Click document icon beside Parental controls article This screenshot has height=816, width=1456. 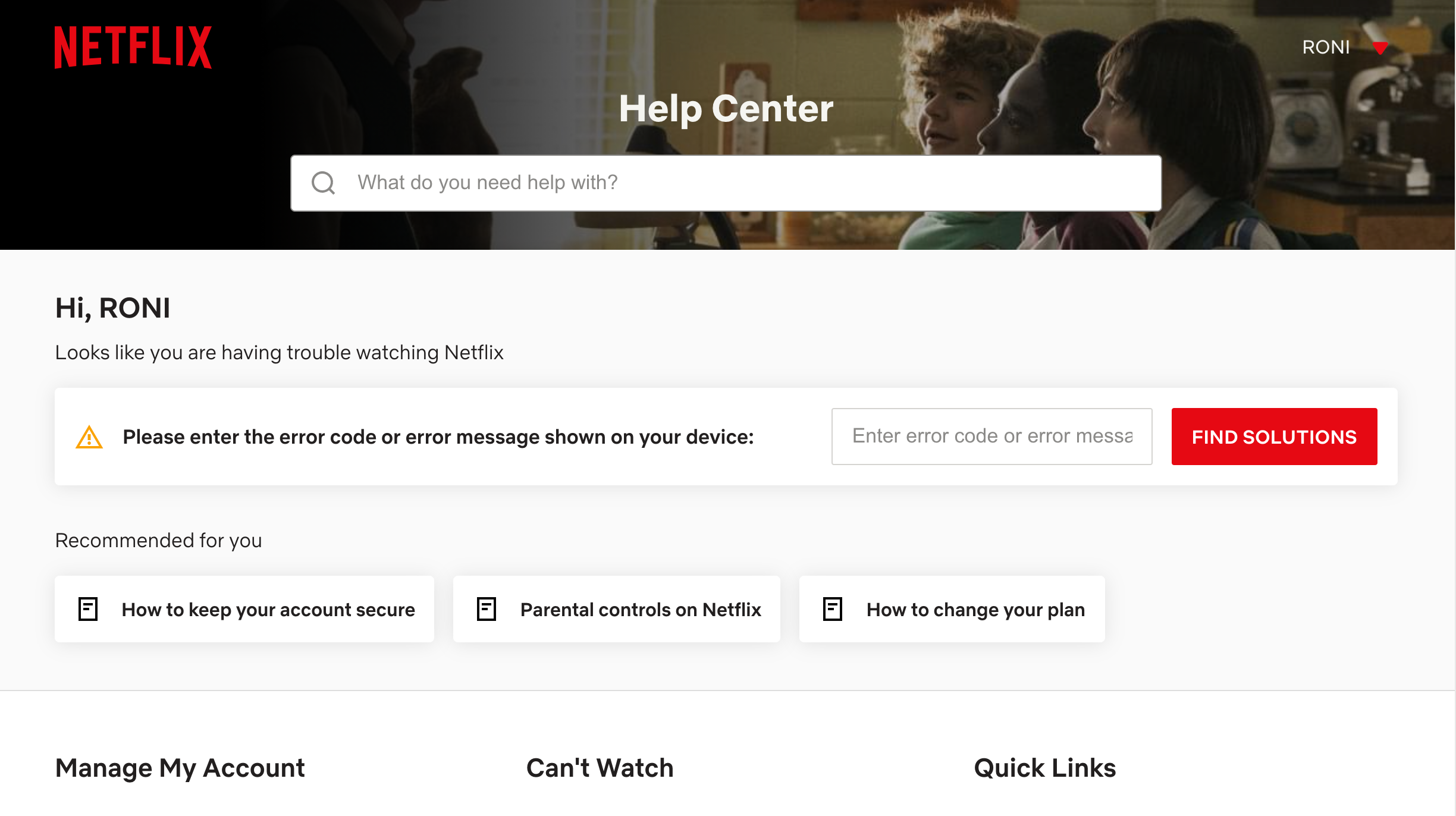pyautogui.click(x=486, y=609)
